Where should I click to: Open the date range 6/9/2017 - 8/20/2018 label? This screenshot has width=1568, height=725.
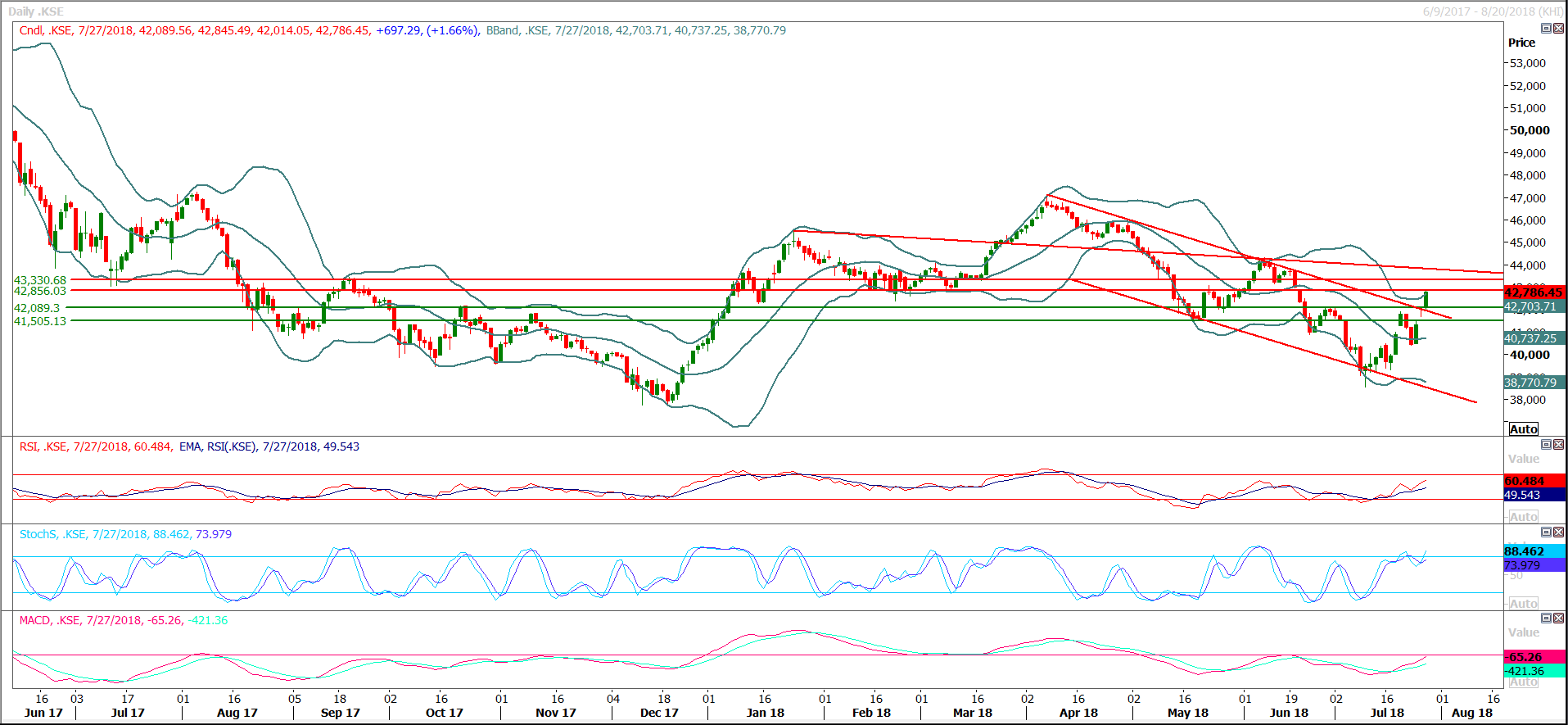click(x=1492, y=11)
